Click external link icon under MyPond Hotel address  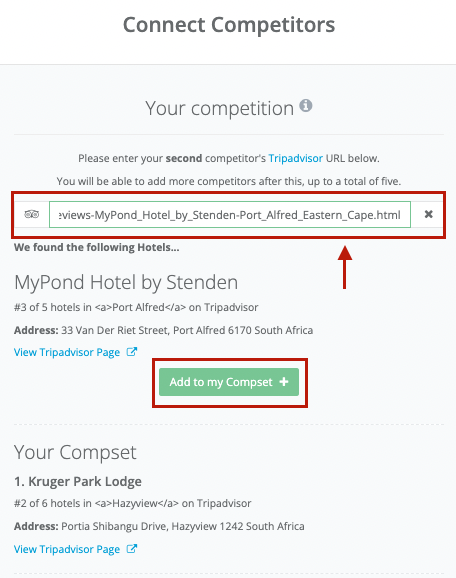132,352
